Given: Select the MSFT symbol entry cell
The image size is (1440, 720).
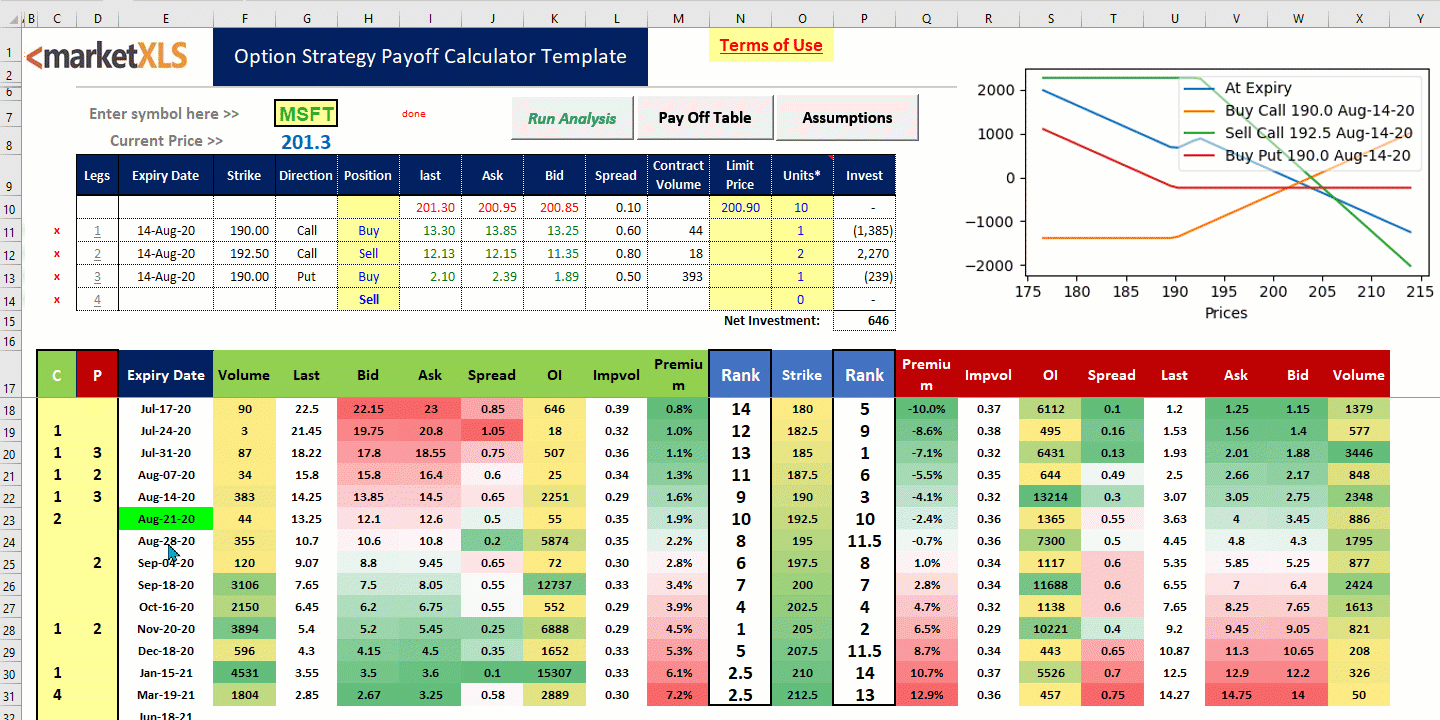Looking at the screenshot, I should (306, 114).
